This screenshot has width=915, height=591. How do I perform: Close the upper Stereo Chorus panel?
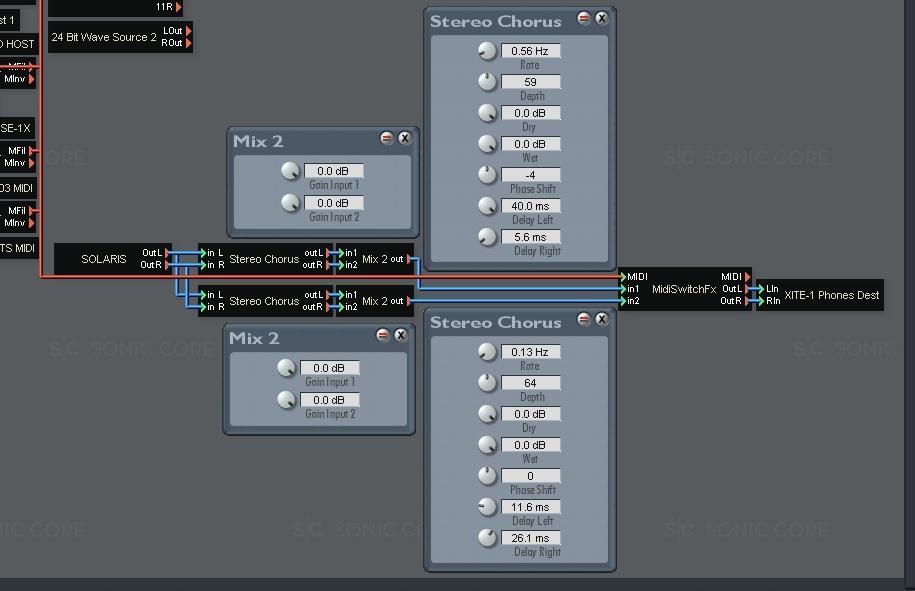pyautogui.click(x=601, y=18)
